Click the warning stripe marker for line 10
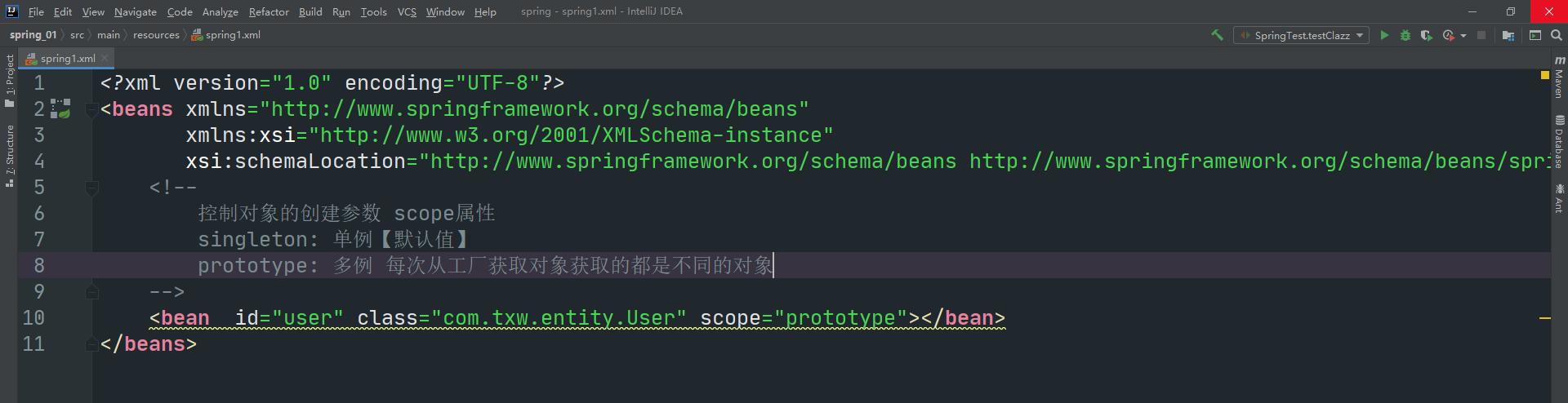1568x403 pixels. coord(1544,317)
